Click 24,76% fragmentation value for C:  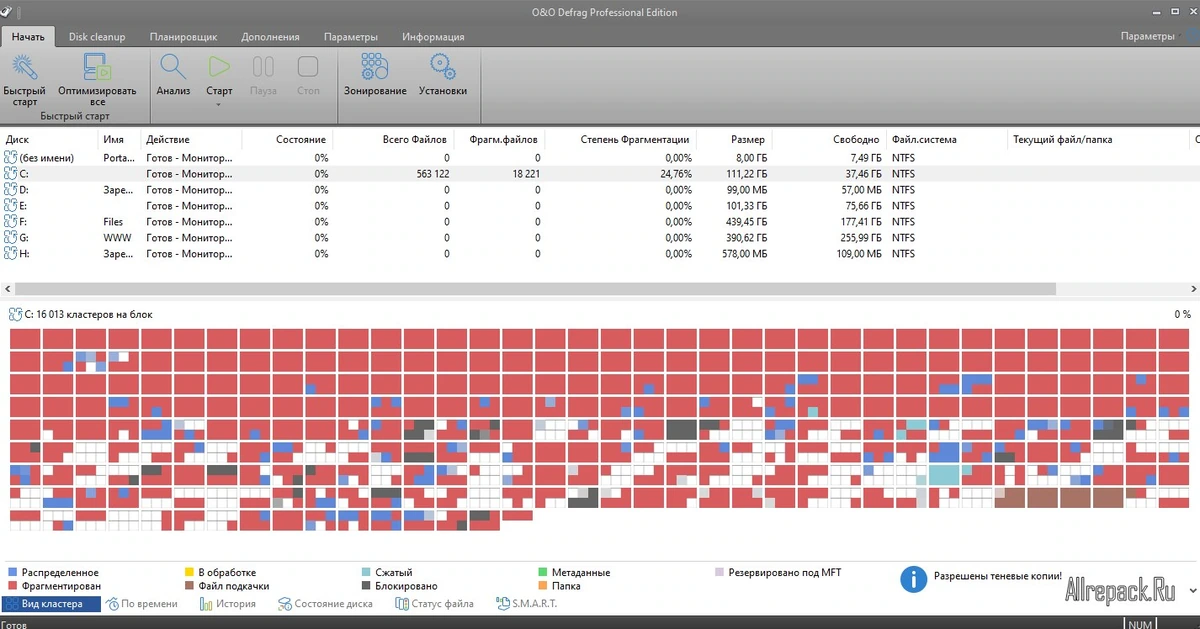676,174
